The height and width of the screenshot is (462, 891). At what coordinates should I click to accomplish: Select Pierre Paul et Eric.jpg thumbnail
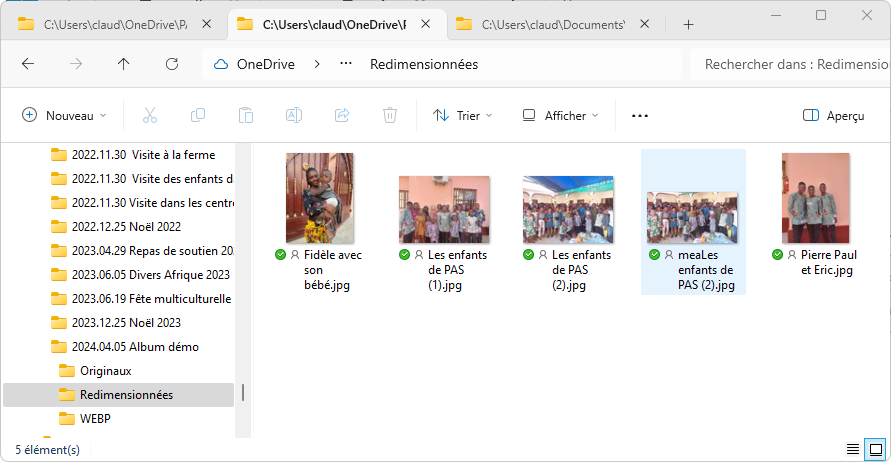[x=816, y=215]
